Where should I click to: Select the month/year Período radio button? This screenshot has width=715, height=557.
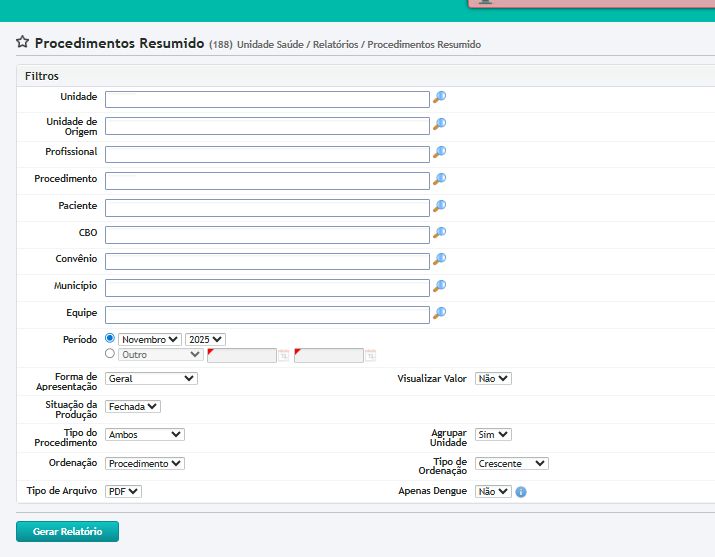[110, 339]
